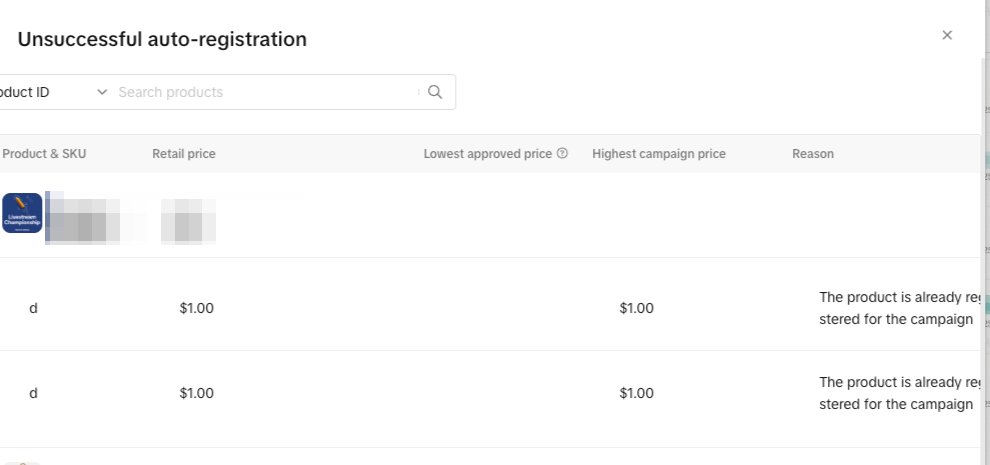
Task: Click the Reason column header
Action: 813,154
